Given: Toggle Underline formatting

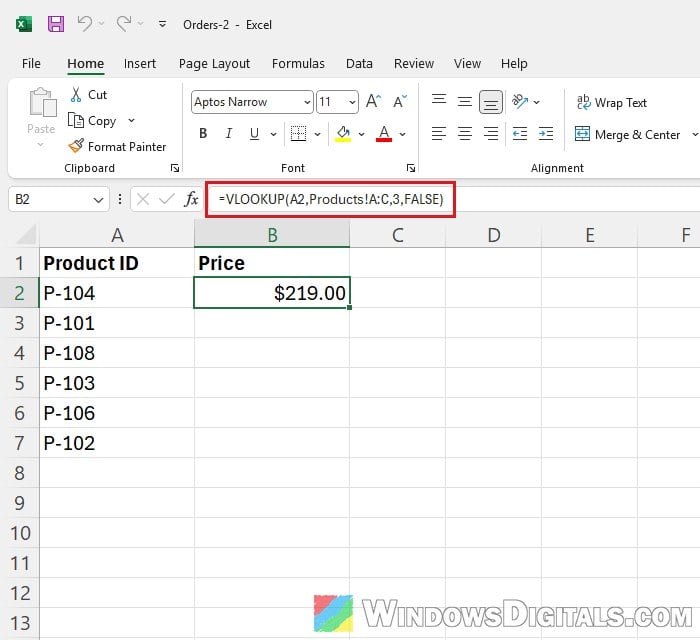Looking at the screenshot, I should point(254,133).
